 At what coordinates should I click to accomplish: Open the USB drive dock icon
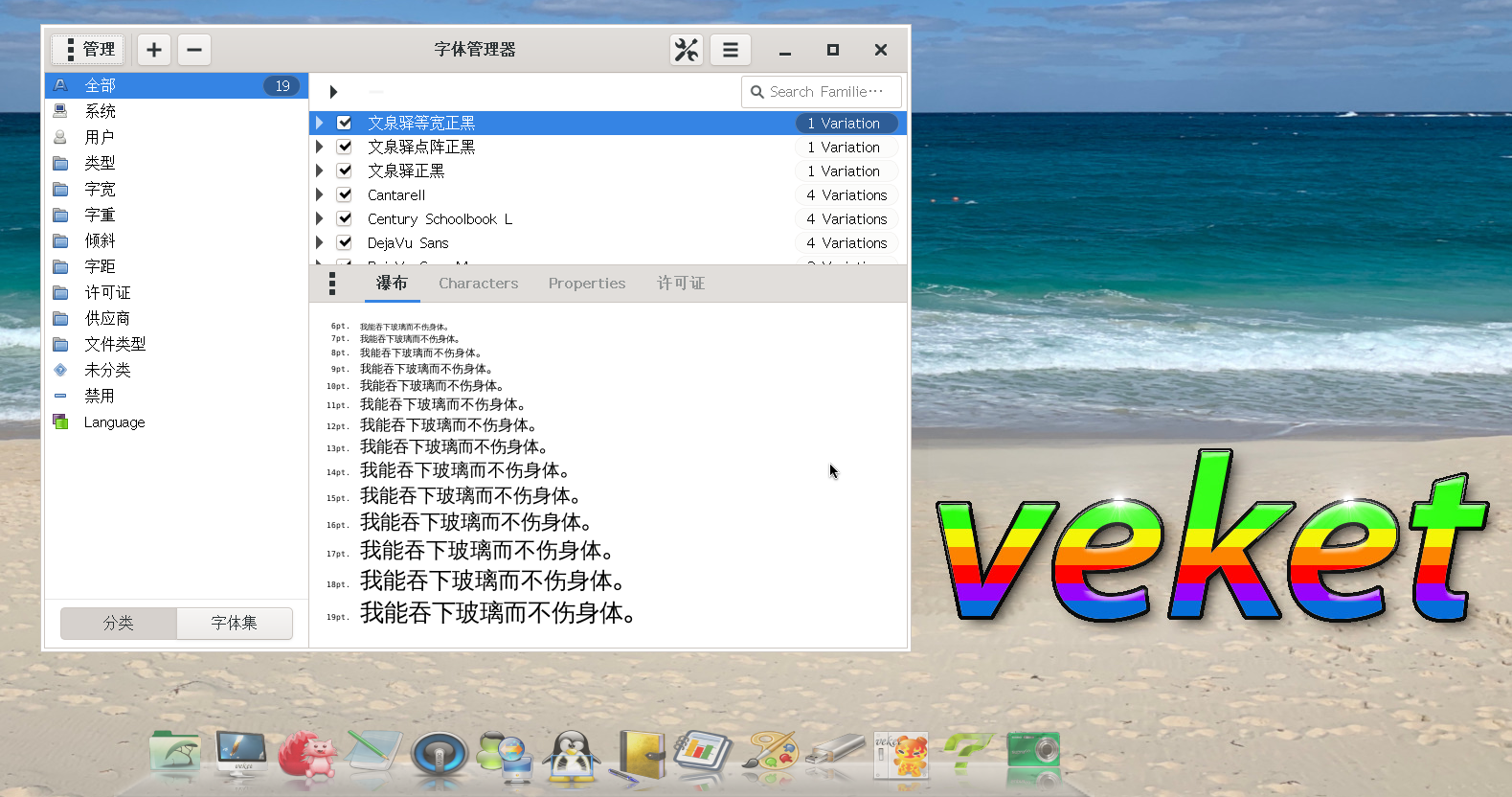[834, 749]
